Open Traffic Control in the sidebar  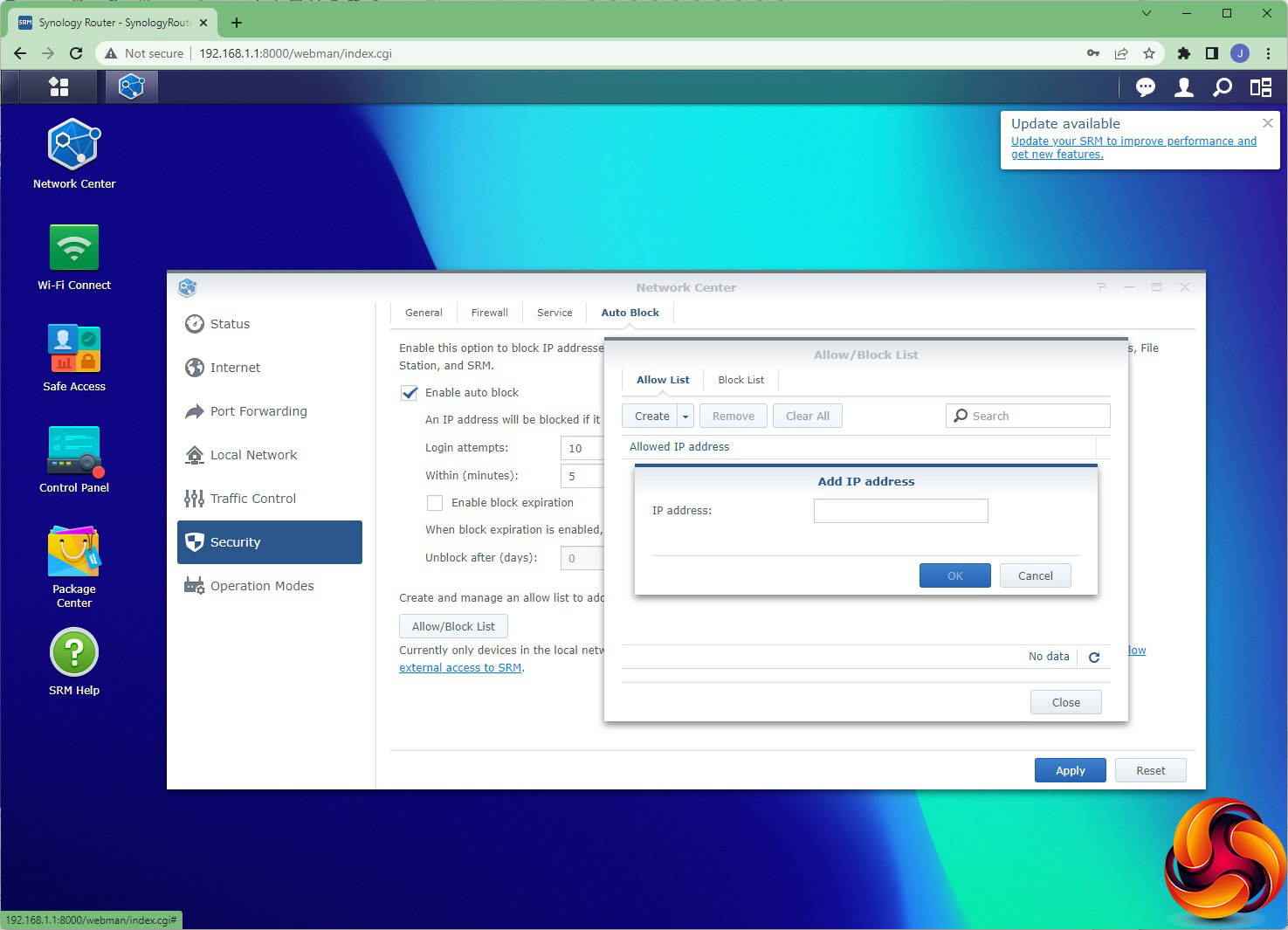[x=270, y=499]
